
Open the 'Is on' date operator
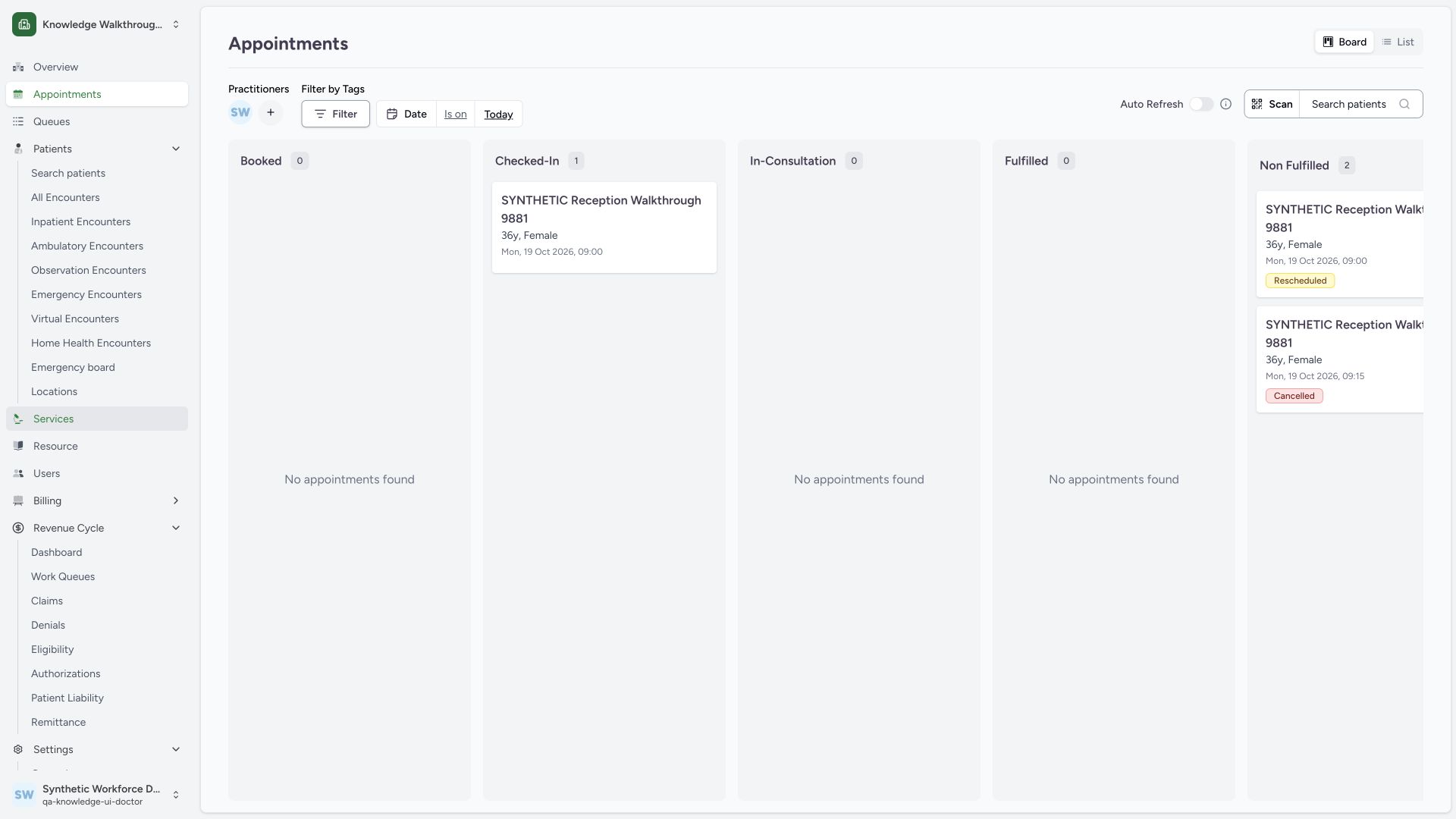(456, 114)
